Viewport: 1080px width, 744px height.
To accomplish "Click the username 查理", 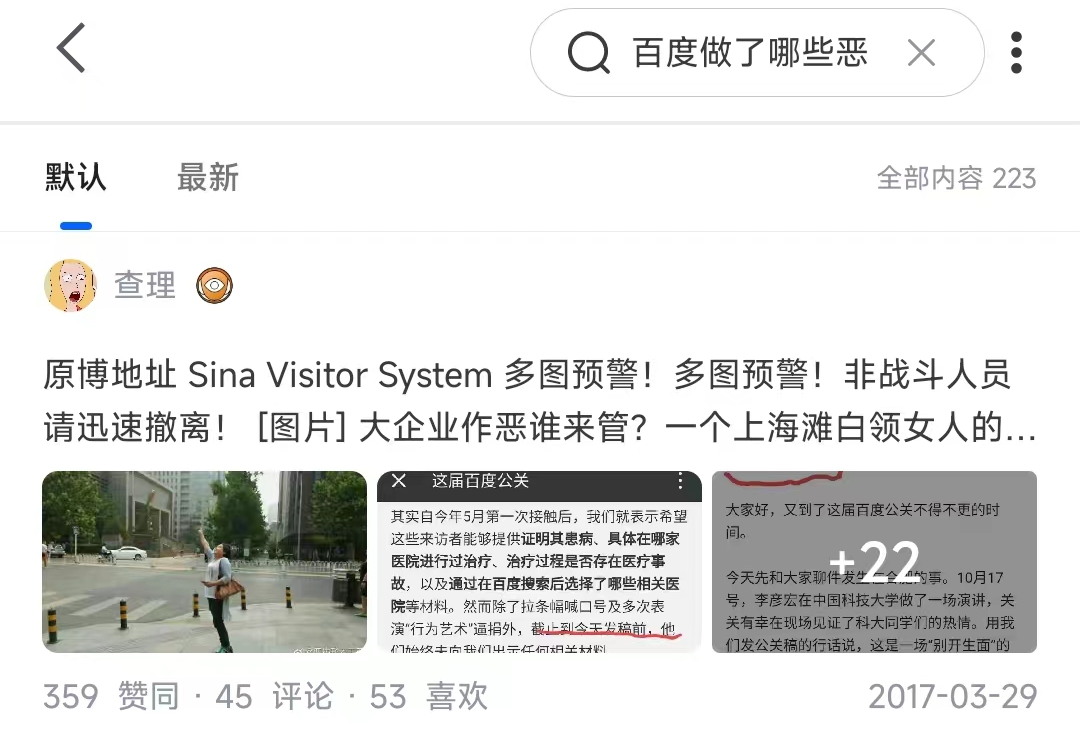I will pyautogui.click(x=145, y=285).
